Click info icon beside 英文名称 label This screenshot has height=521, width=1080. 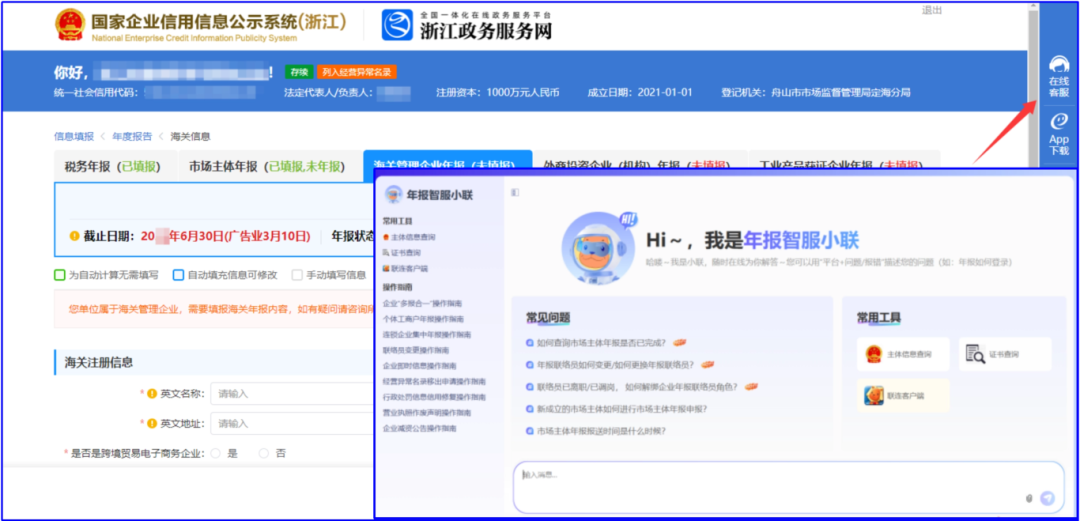tap(152, 394)
